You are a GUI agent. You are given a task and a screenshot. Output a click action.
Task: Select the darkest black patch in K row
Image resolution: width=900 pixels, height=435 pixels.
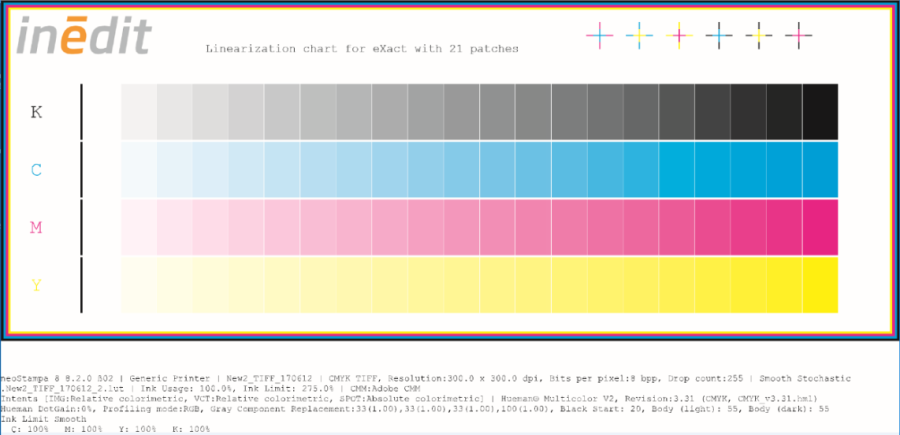click(x=820, y=112)
